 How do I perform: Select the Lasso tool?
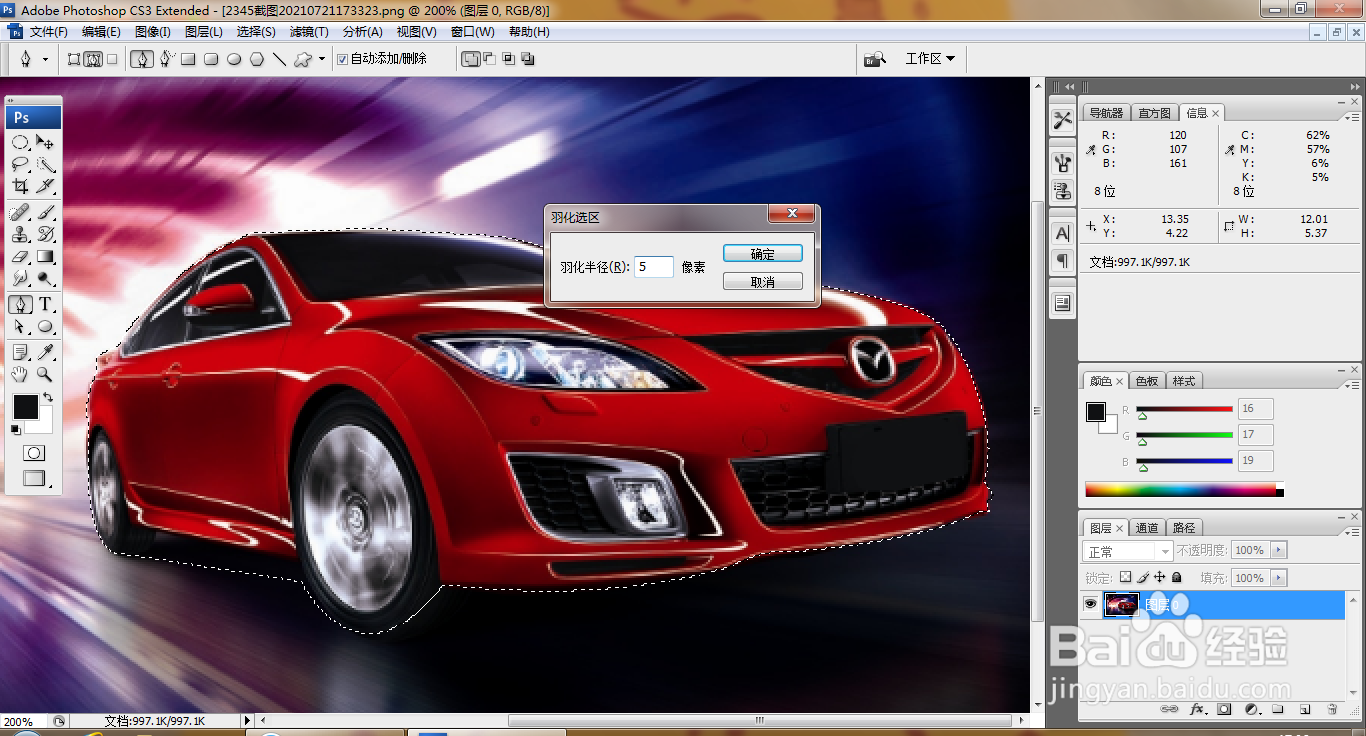click(x=20, y=164)
